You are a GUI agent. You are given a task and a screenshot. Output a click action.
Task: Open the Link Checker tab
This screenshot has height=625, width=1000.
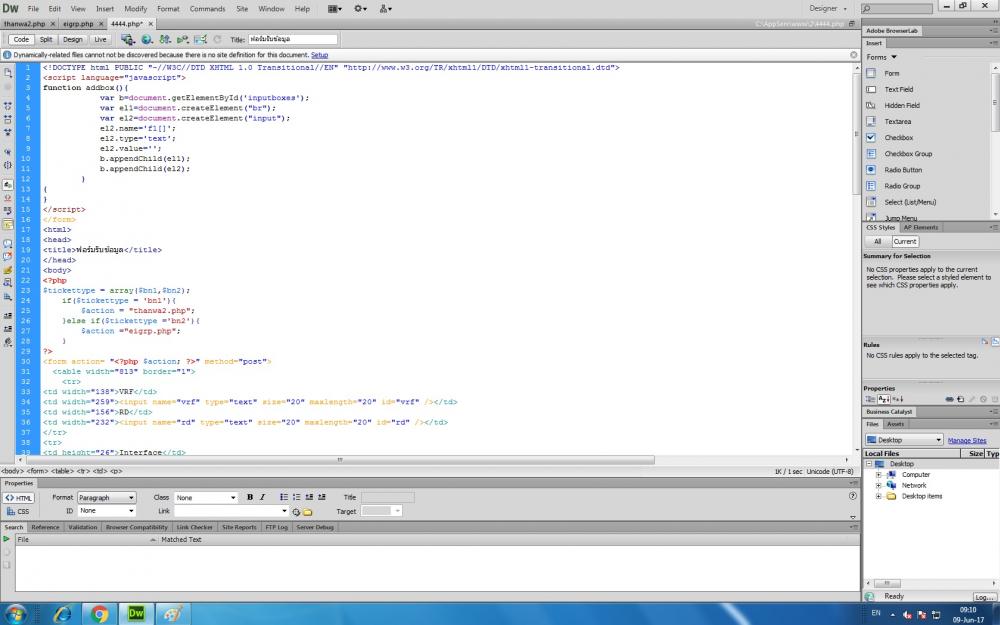click(x=195, y=527)
